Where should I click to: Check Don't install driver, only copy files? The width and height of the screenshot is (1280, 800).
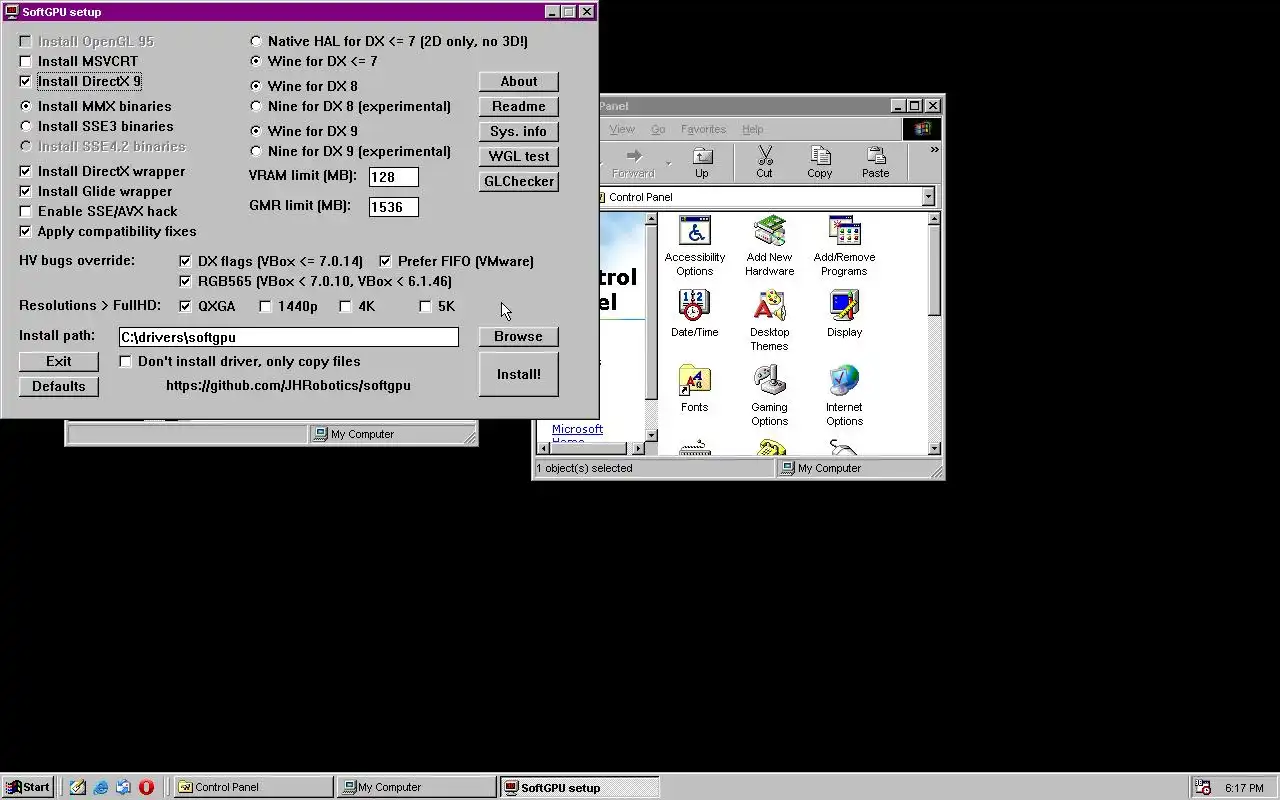125,361
